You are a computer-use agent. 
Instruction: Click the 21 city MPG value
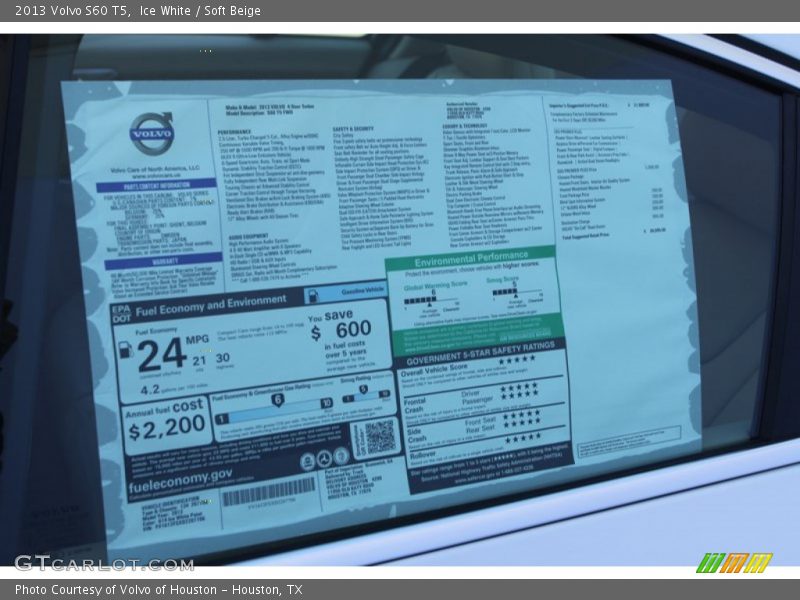199,362
